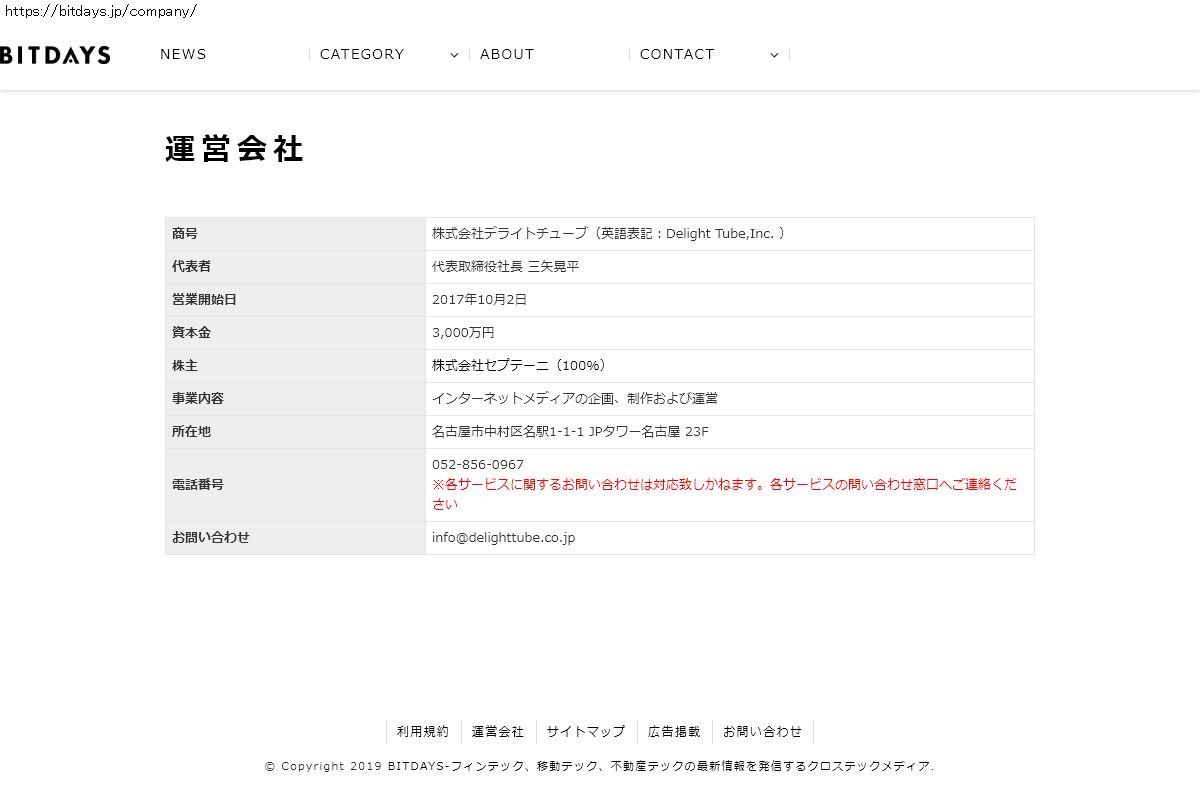Click the お問い合わせ link in the footer
Image resolution: width=1200 pixels, height=794 pixels.
763,732
